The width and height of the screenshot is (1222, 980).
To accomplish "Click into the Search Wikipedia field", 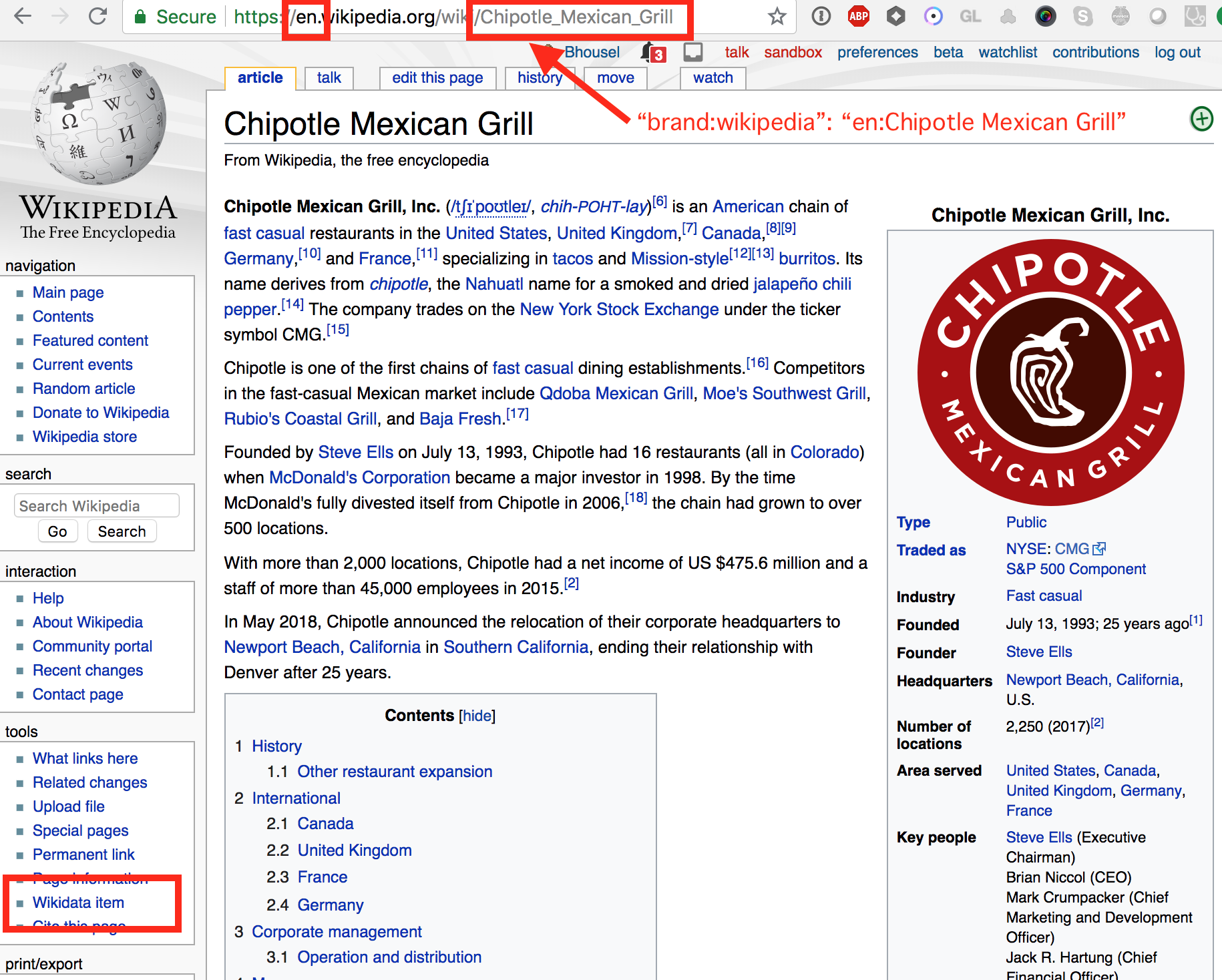I will pos(97,505).
